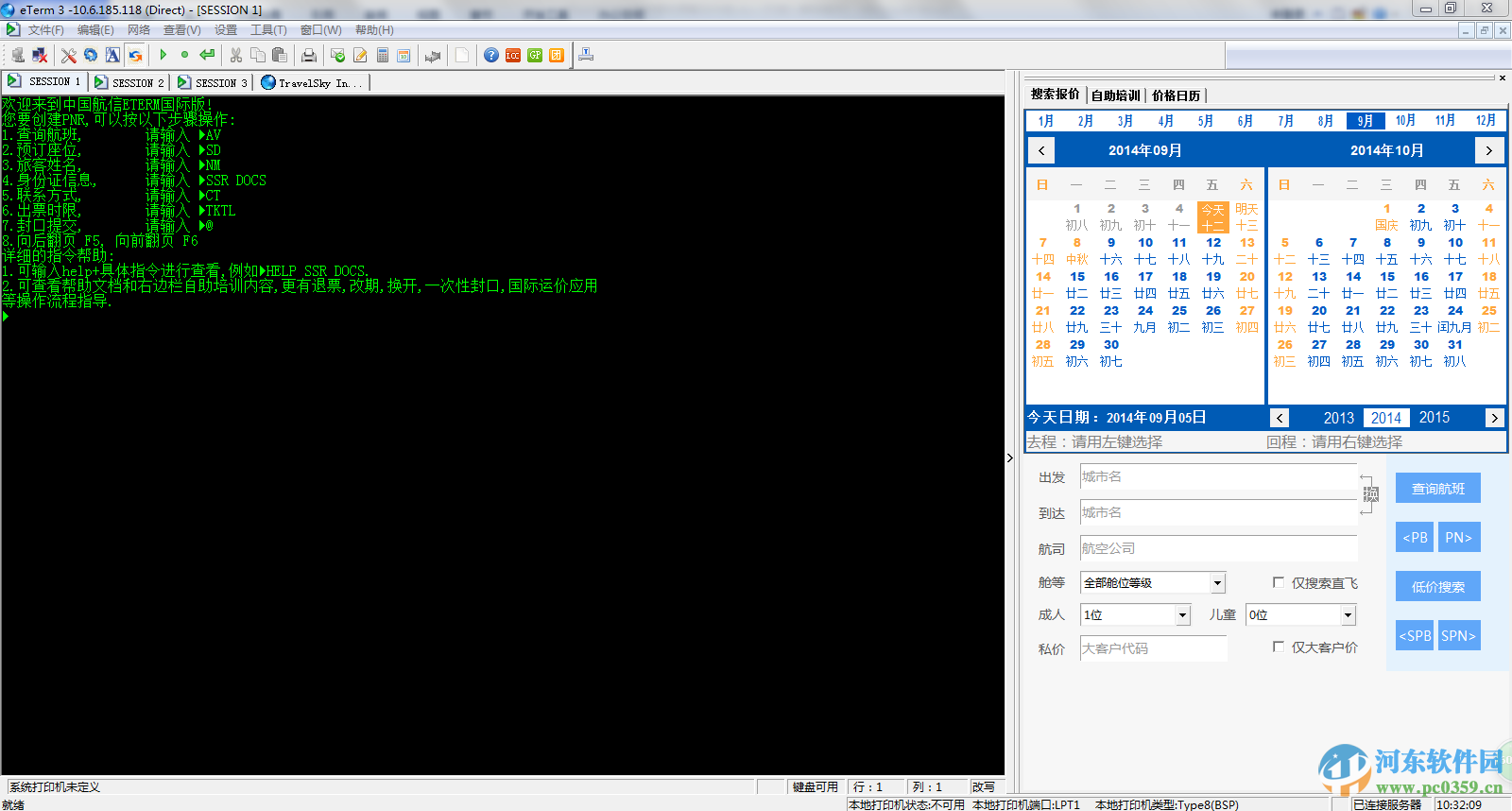Click the 出发 city name input field
The height and width of the screenshot is (811, 1512).
pos(1218,477)
